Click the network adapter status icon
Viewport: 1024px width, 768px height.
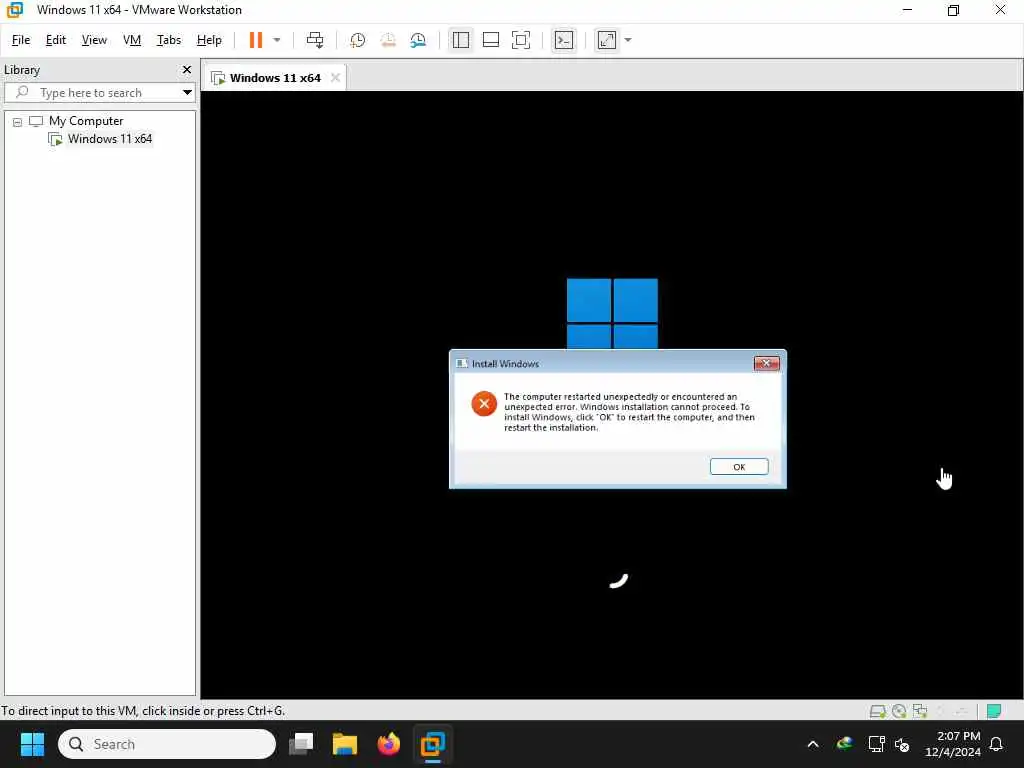(920, 711)
